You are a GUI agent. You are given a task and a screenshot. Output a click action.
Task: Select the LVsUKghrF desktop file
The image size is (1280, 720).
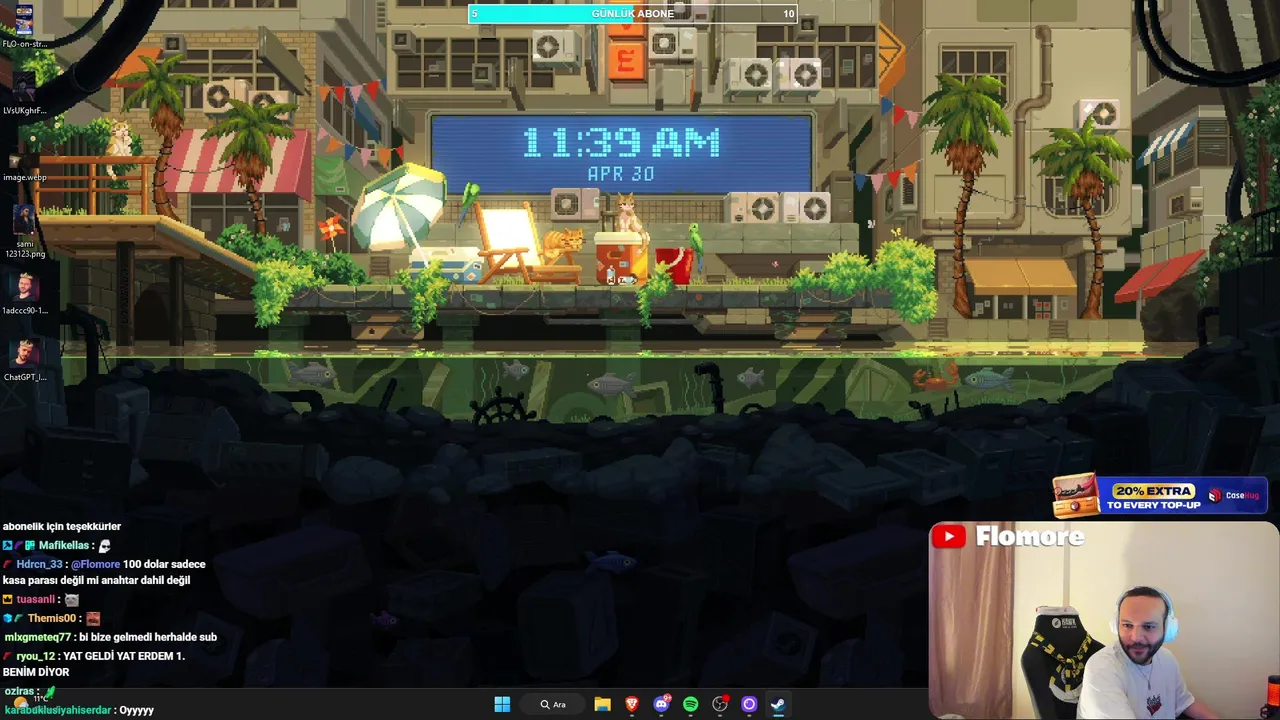click(24, 92)
